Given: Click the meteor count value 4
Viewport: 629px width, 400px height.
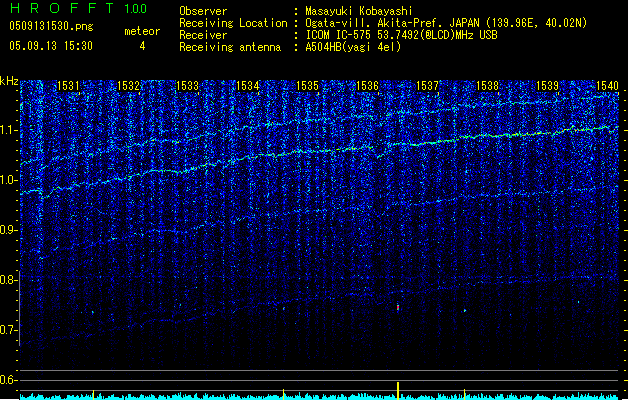Looking at the screenshot, I should (141, 46).
